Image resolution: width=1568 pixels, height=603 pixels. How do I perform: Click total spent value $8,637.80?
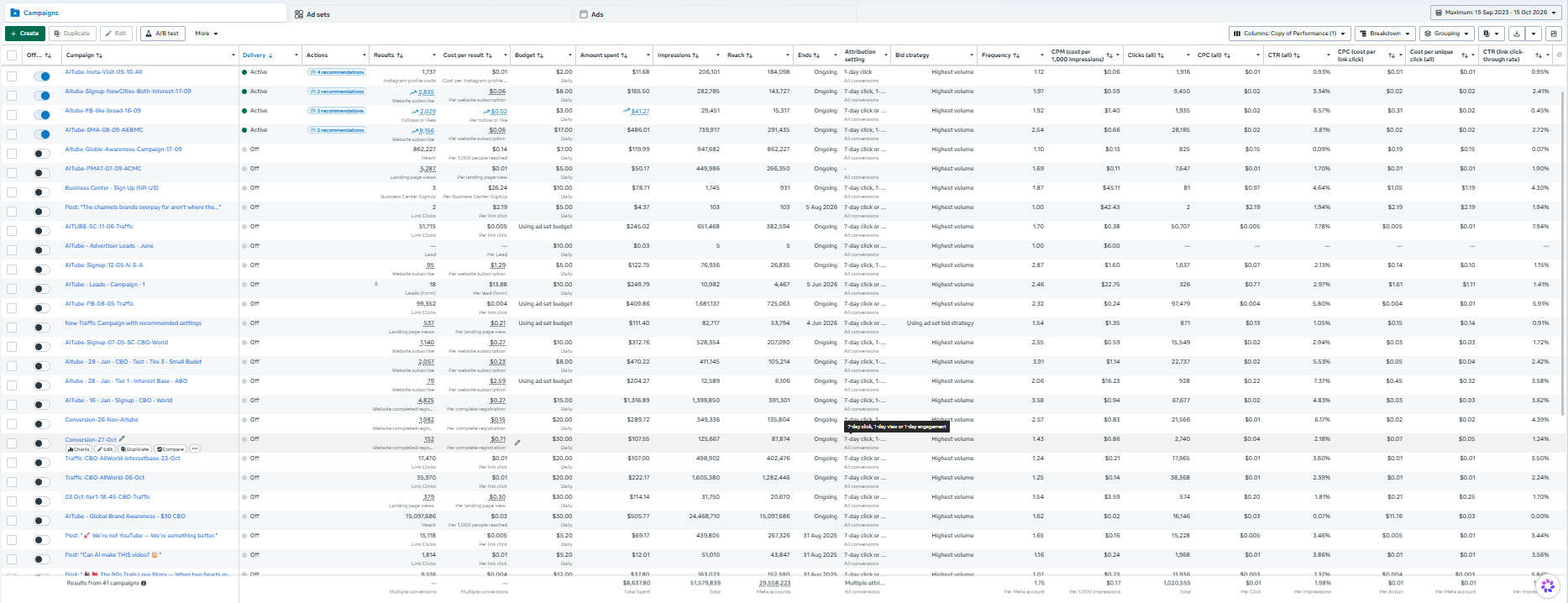(x=636, y=583)
